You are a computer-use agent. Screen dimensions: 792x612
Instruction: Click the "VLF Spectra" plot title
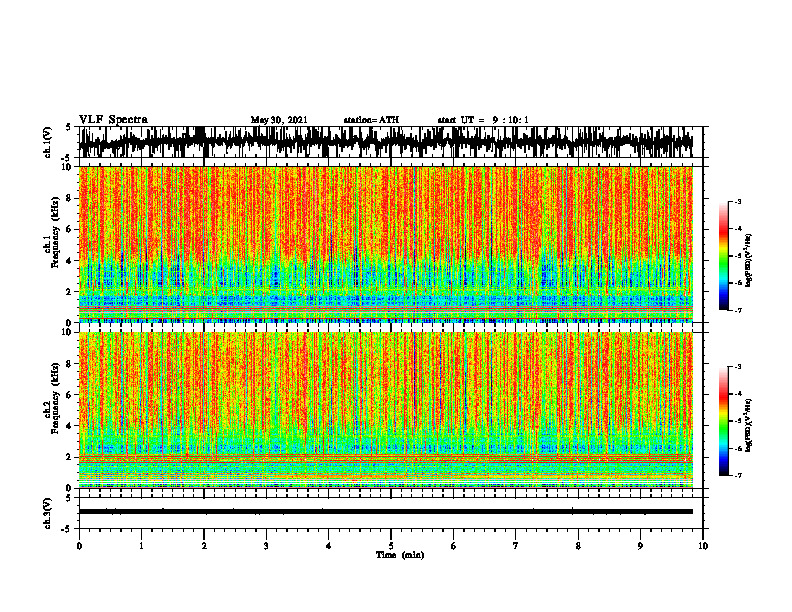point(113,120)
